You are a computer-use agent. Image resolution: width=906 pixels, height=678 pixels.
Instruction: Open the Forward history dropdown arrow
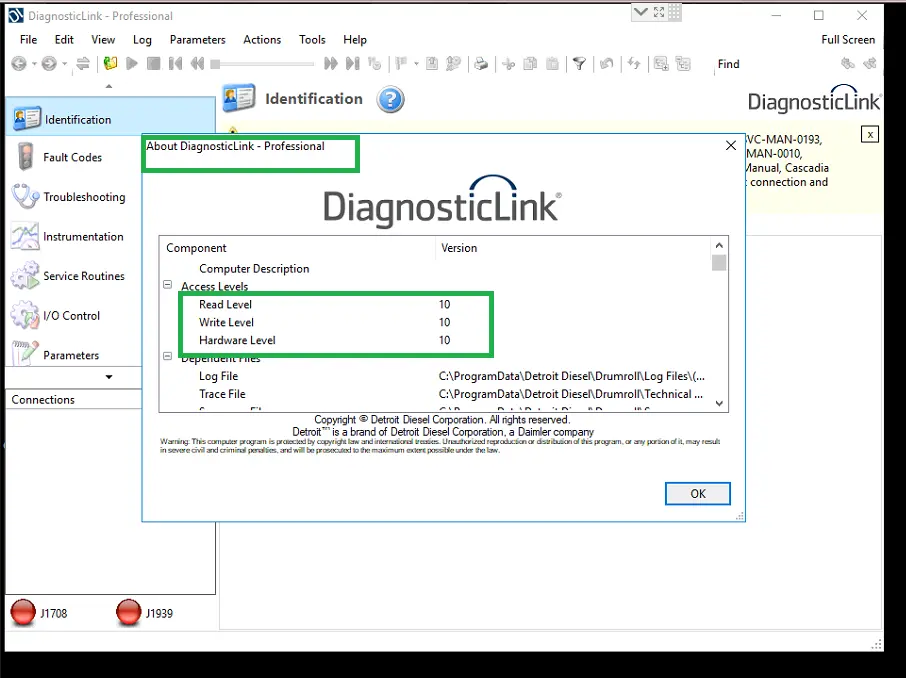pyautogui.click(x=64, y=64)
